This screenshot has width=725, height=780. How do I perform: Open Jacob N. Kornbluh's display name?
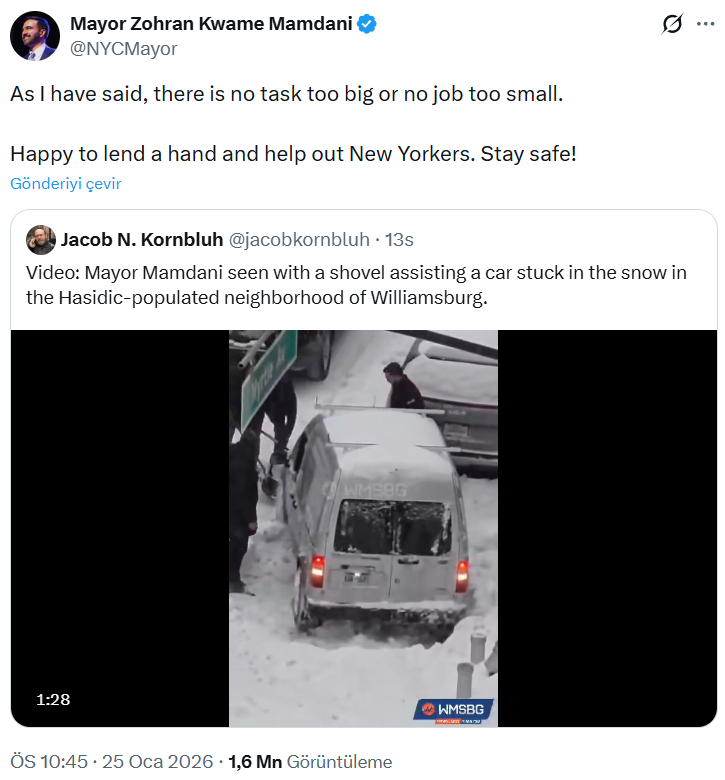coord(141,240)
